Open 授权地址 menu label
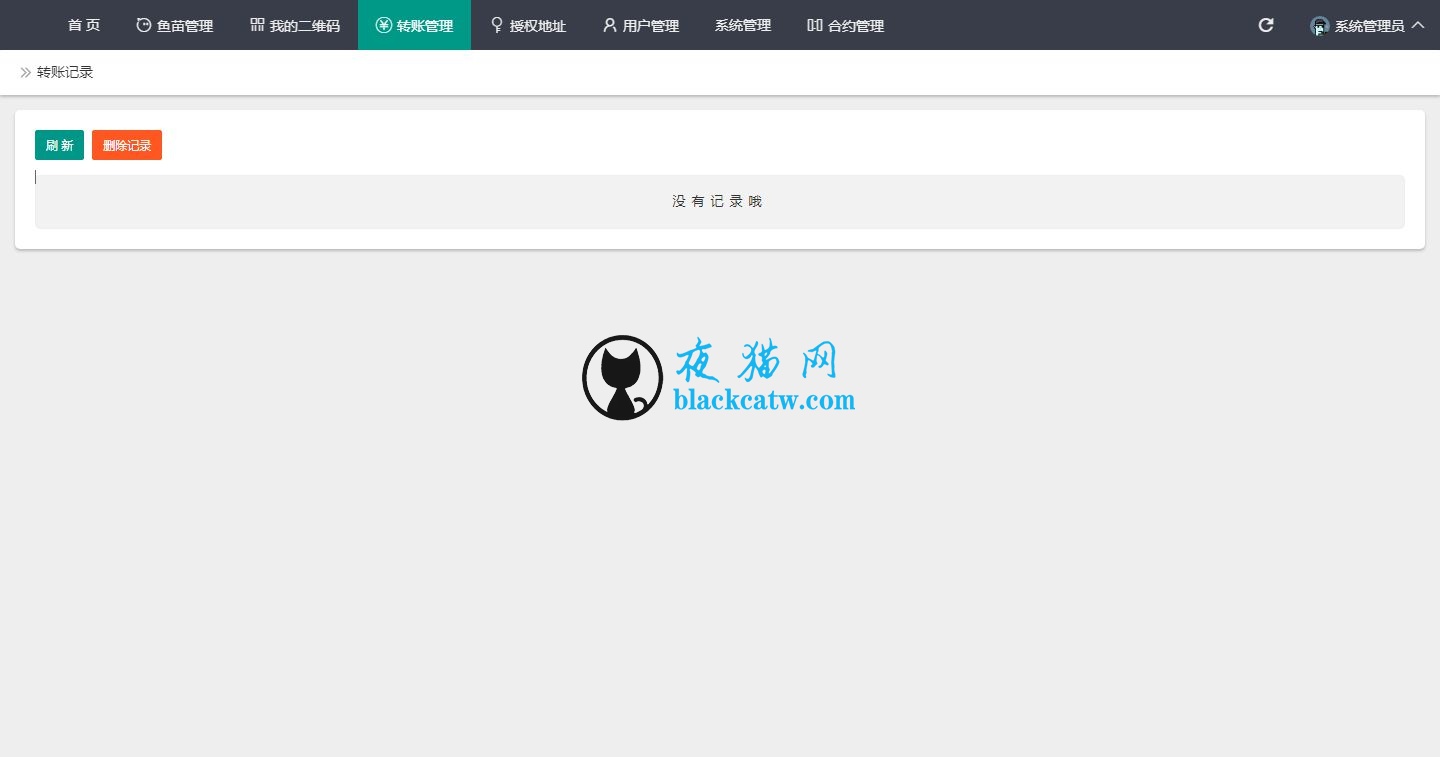Image resolution: width=1440 pixels, height=757 pixels. click(x=538, y=26)
